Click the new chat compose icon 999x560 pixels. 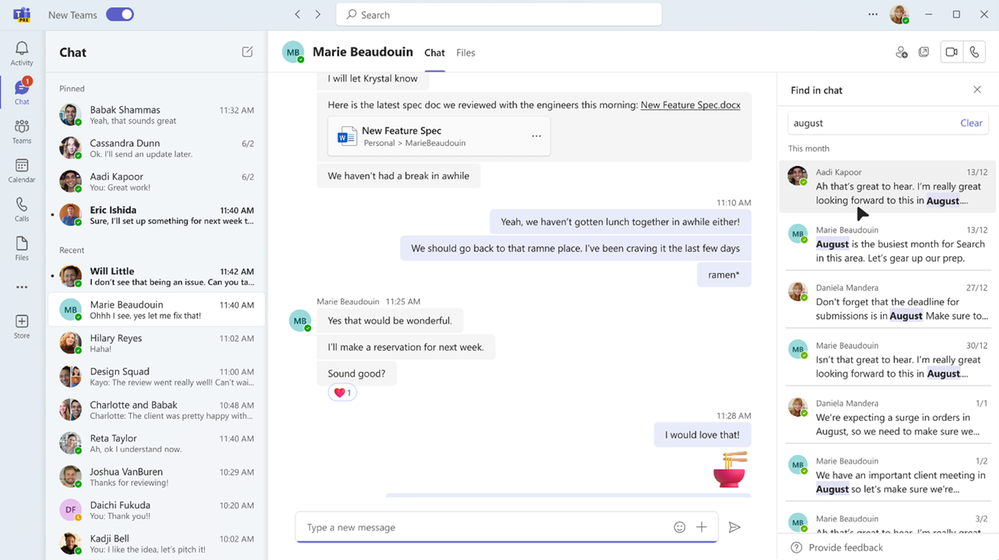pos(247,52)
